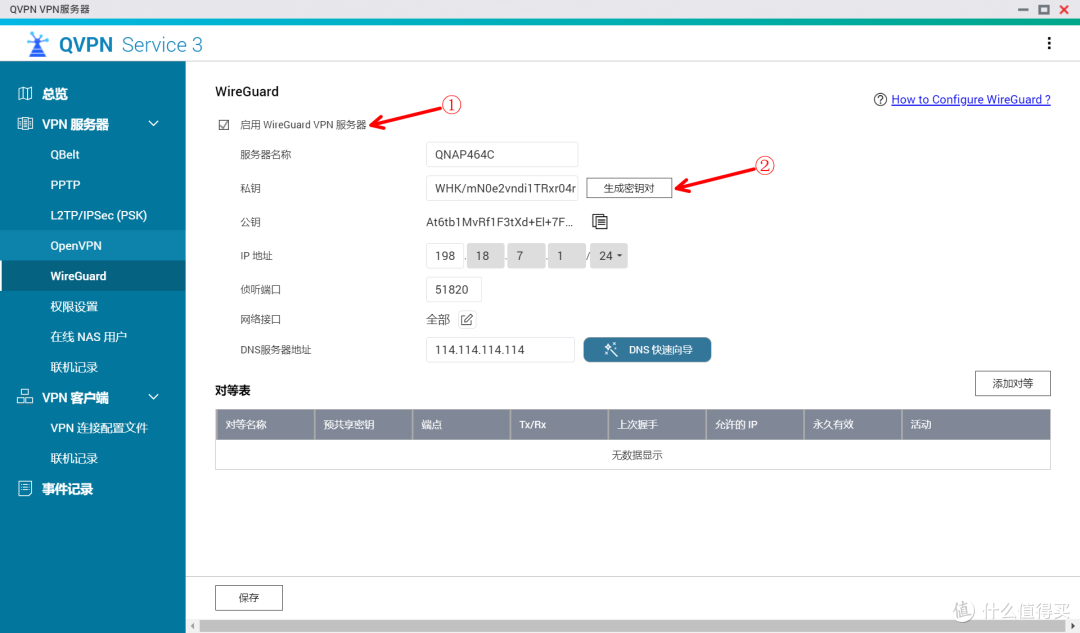Viewport: 1080px width, 633px height.
Task: Click the QVPN Service logo icon
Action: (x=37, y=44)
